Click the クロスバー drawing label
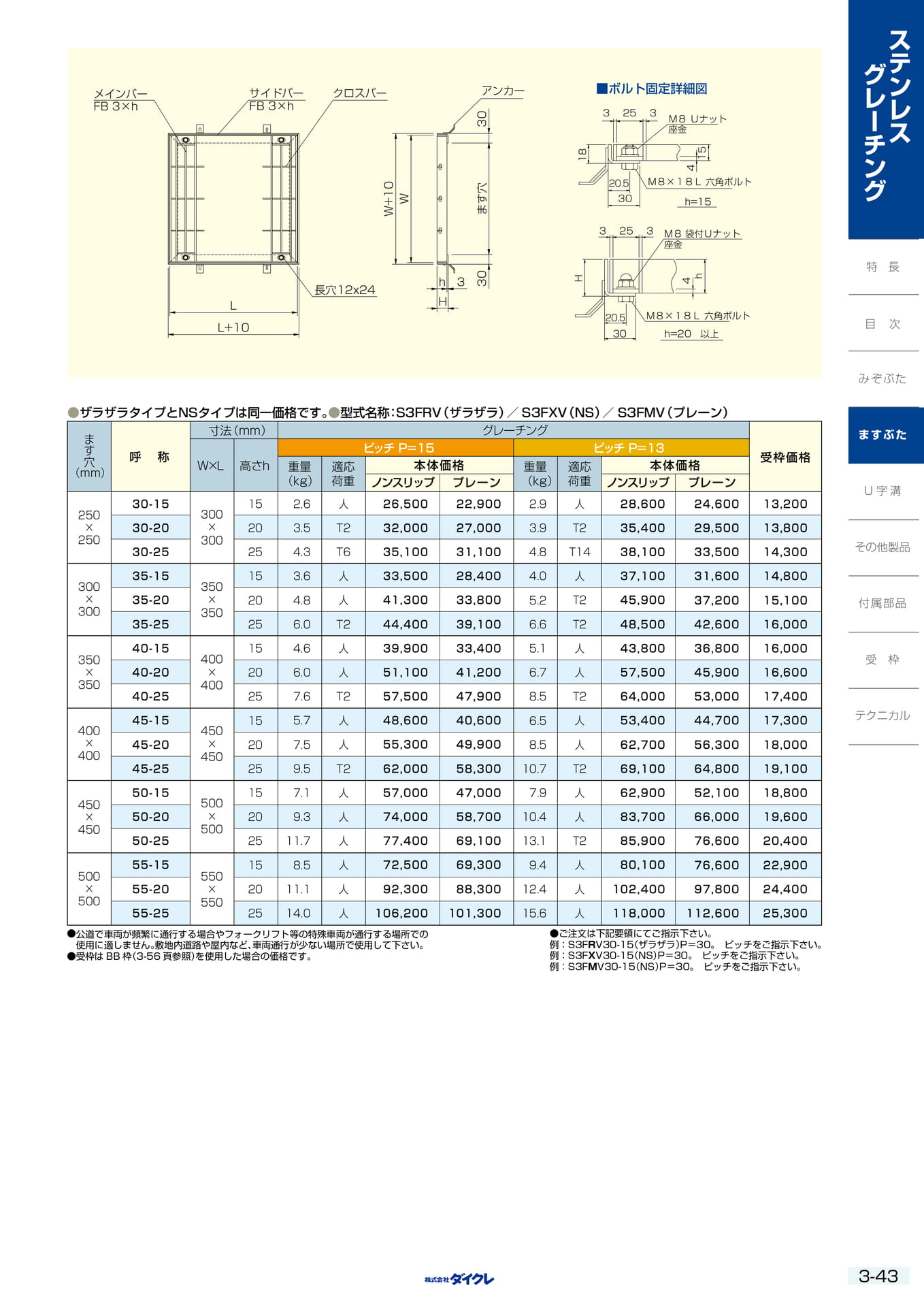The width and height of the screenshot is (924, 1307). [360, 93]
